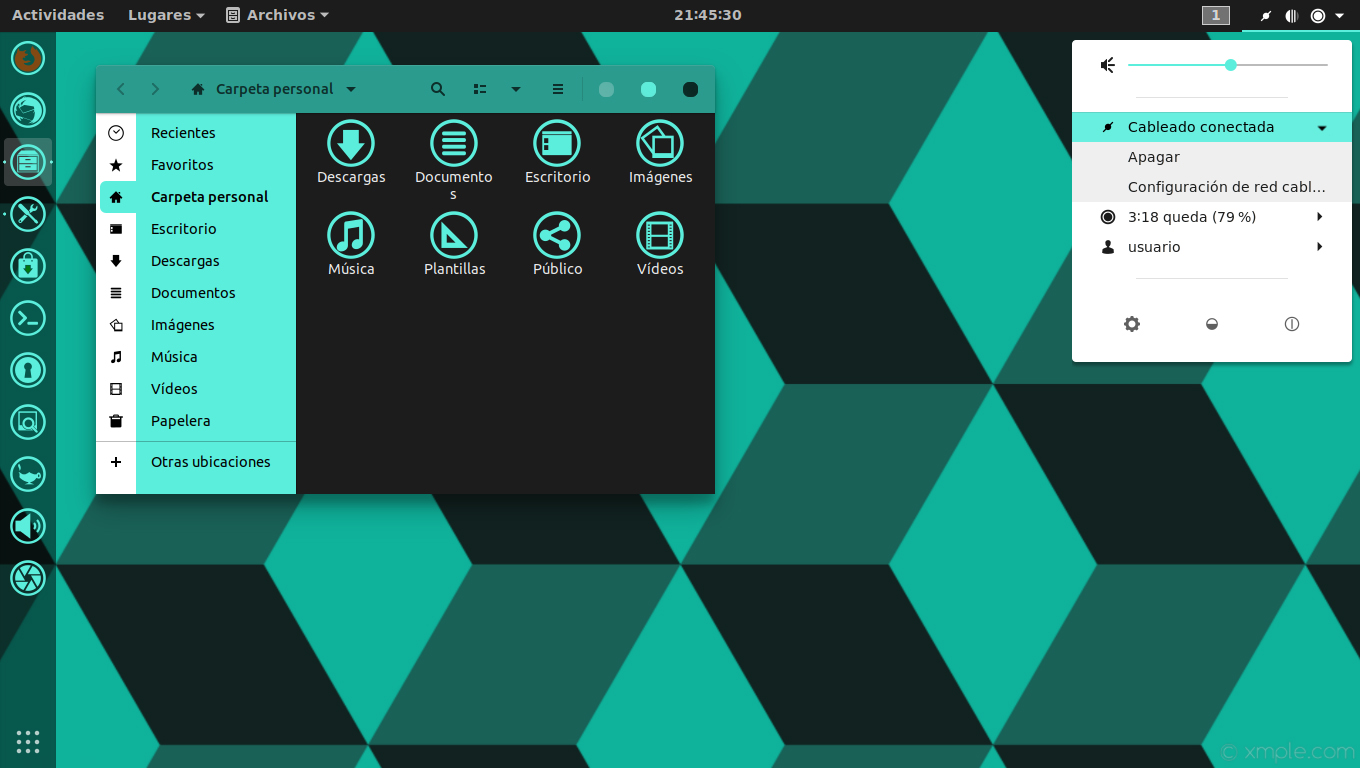The height and width of the screenshot is (768, 1360).
Task: Click the search magnifier in Files toolbar
Action: click(x=438, y=89)
